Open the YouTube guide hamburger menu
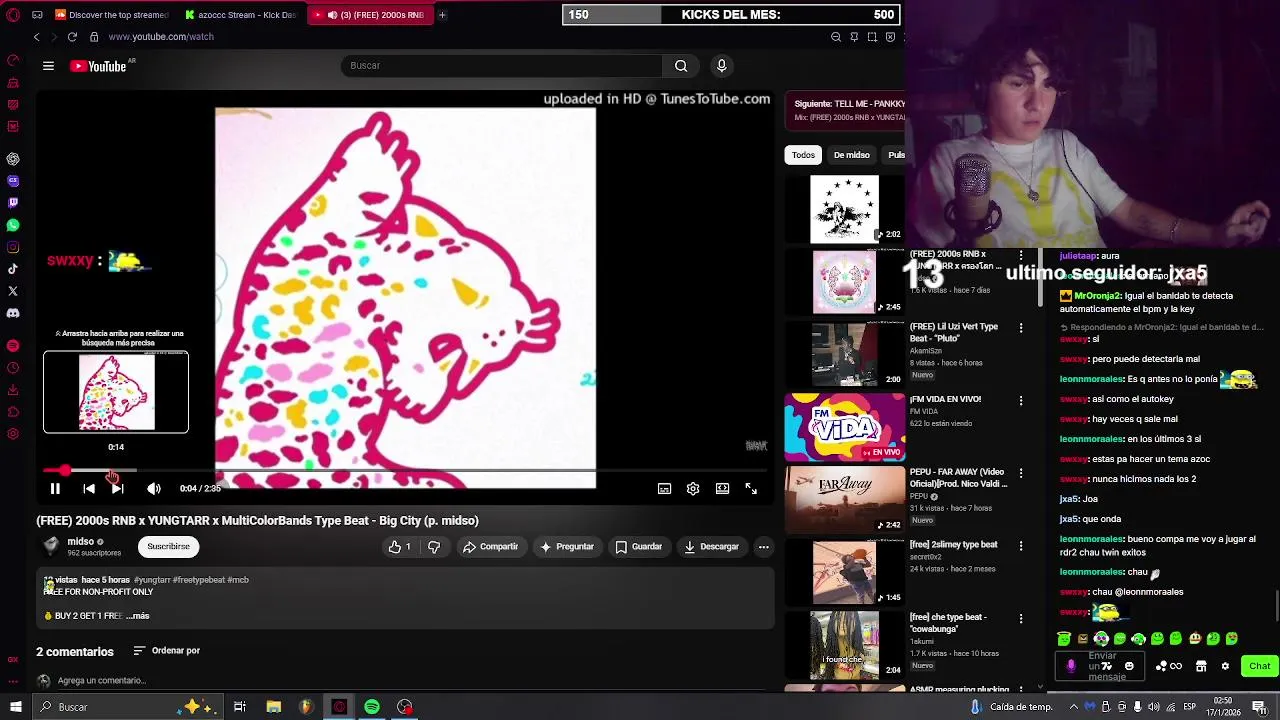Image resolution: width=1280 pixels, height=720 pixels. (x=48, y=66)
